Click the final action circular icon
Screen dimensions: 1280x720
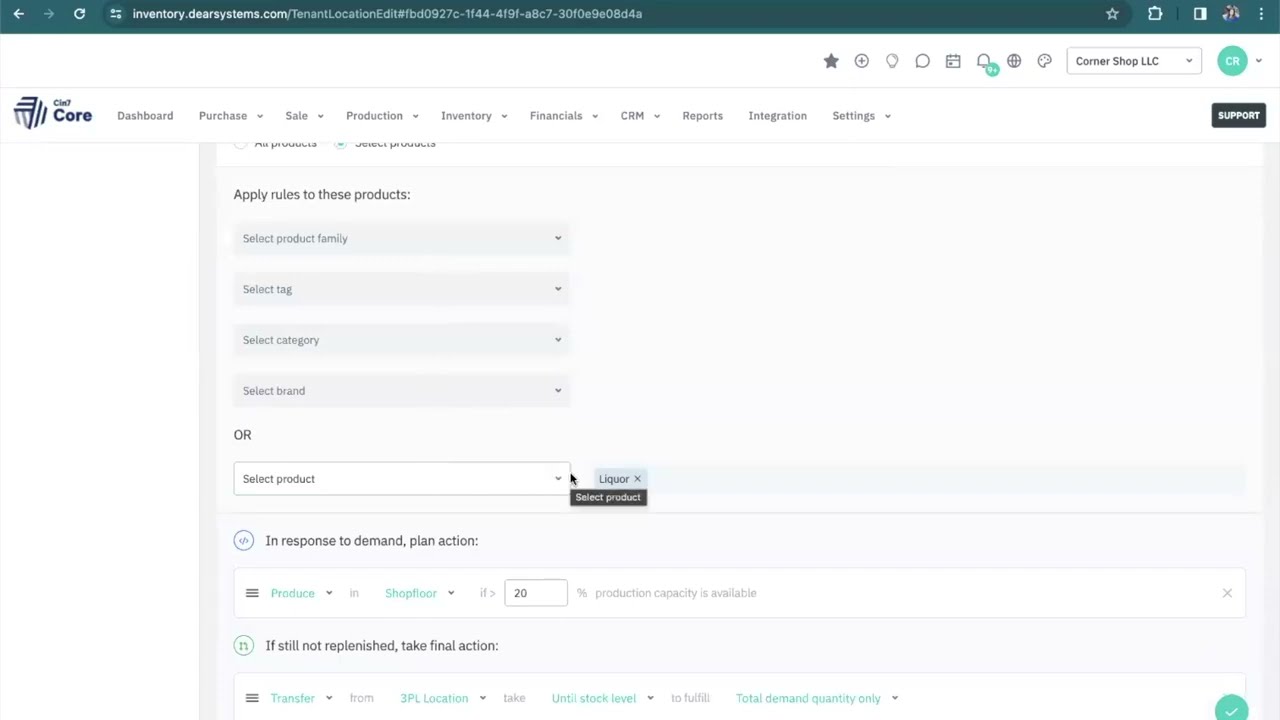point(243,646)
